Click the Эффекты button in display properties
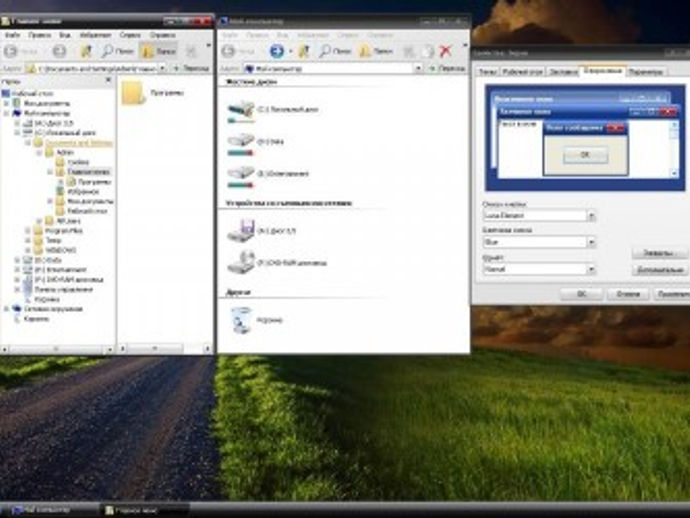The image size is (690, 518). tap(659, 253)
